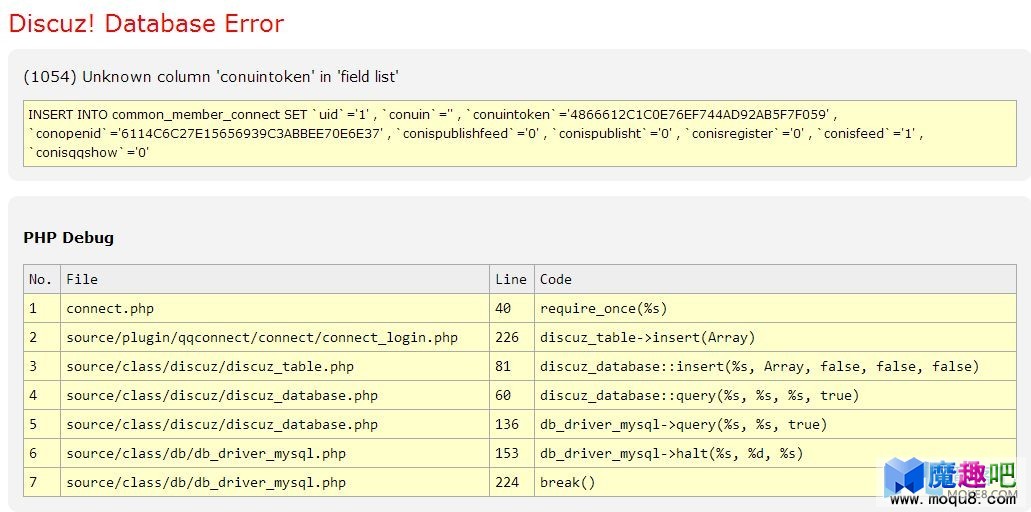Click row number 2 cell
The image size is (1031, 512).
(41, 337)
